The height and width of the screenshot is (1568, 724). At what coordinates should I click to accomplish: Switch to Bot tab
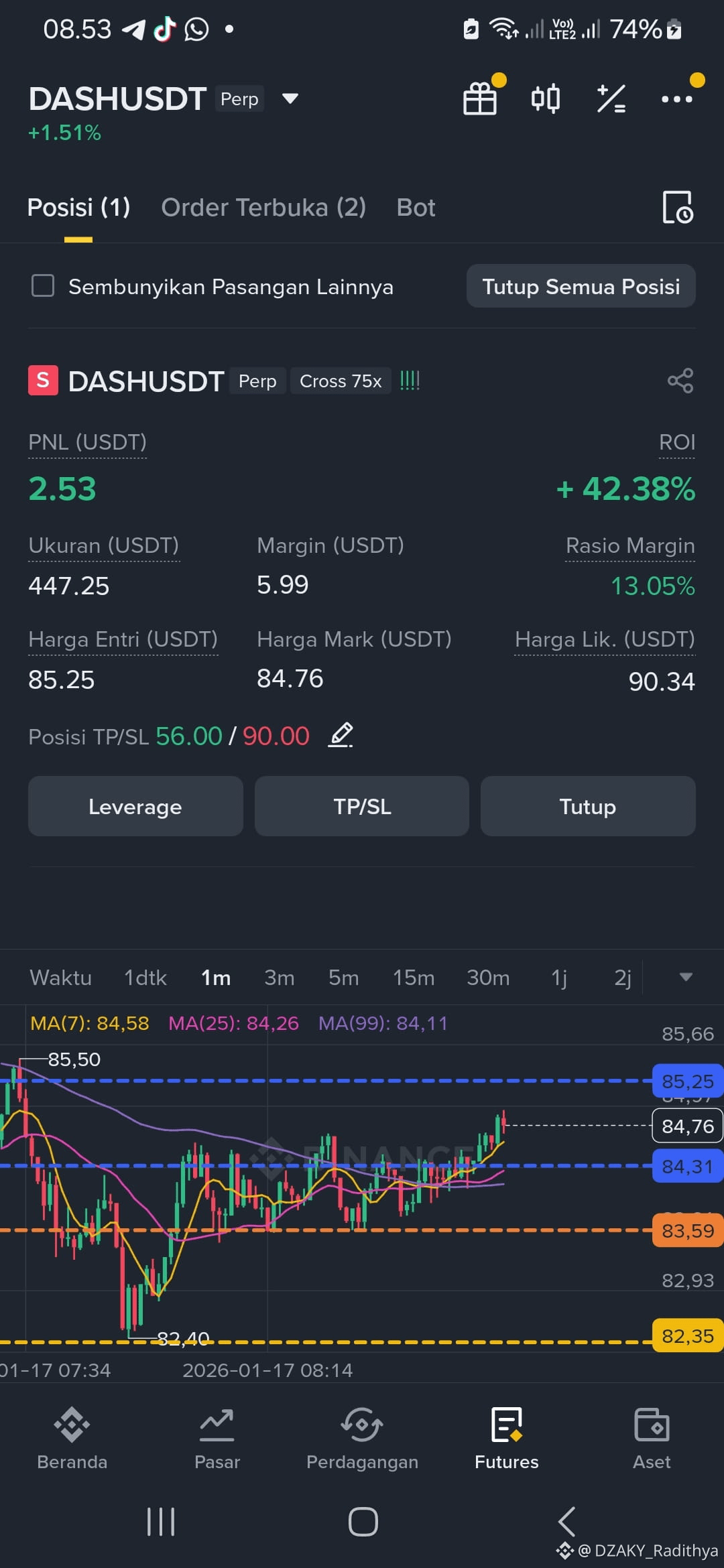[416, 208]
